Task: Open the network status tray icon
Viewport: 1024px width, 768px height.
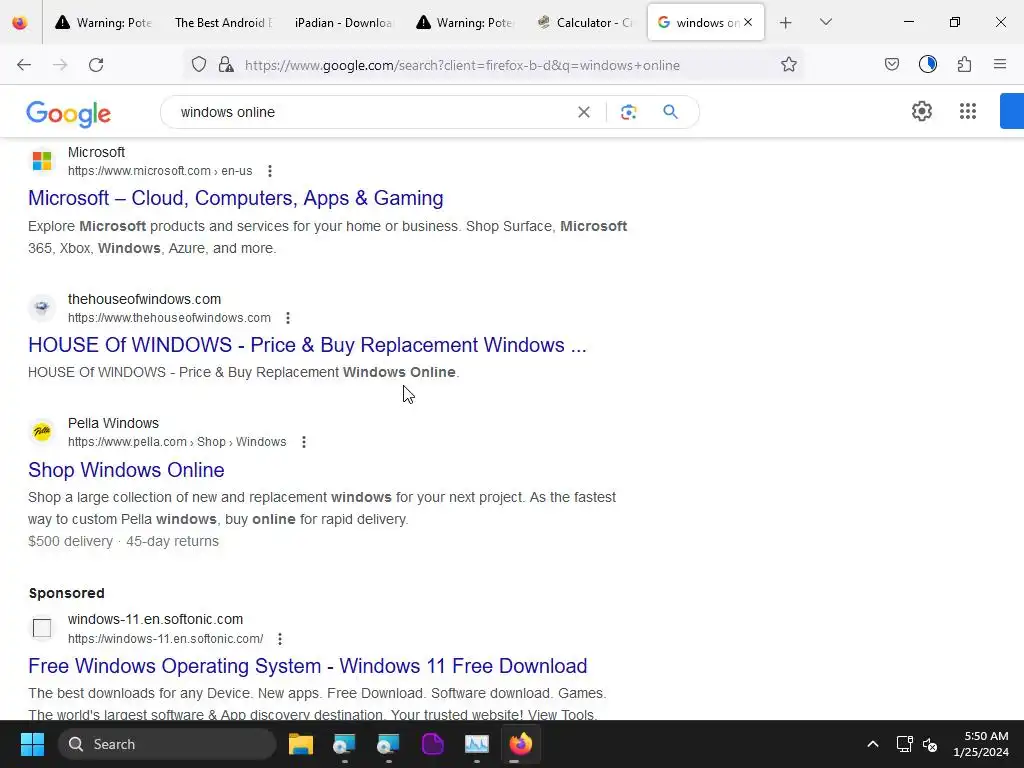Action: [904, 744]
